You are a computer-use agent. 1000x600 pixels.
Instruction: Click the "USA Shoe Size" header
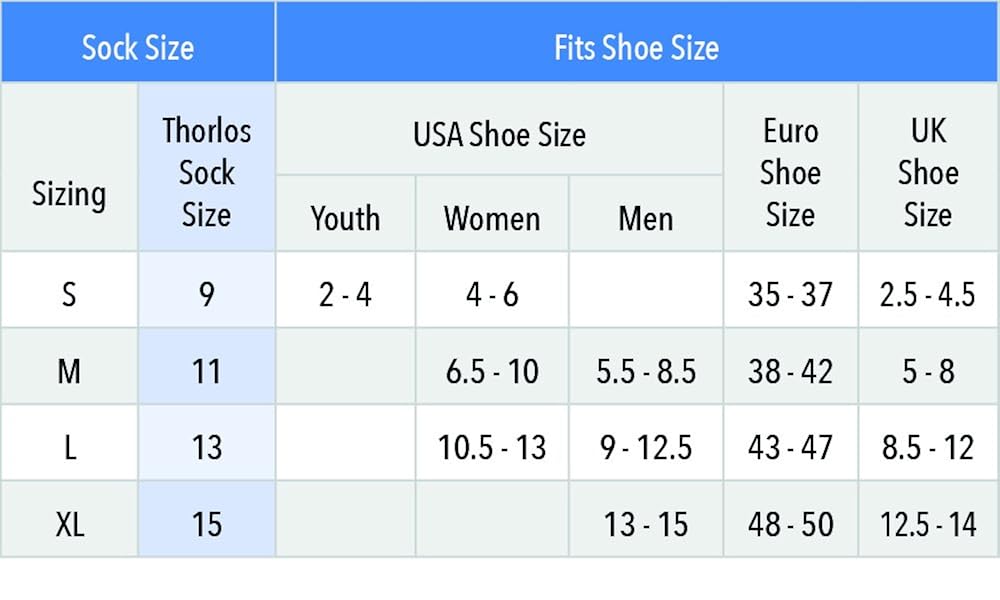(x=499, y=133)
